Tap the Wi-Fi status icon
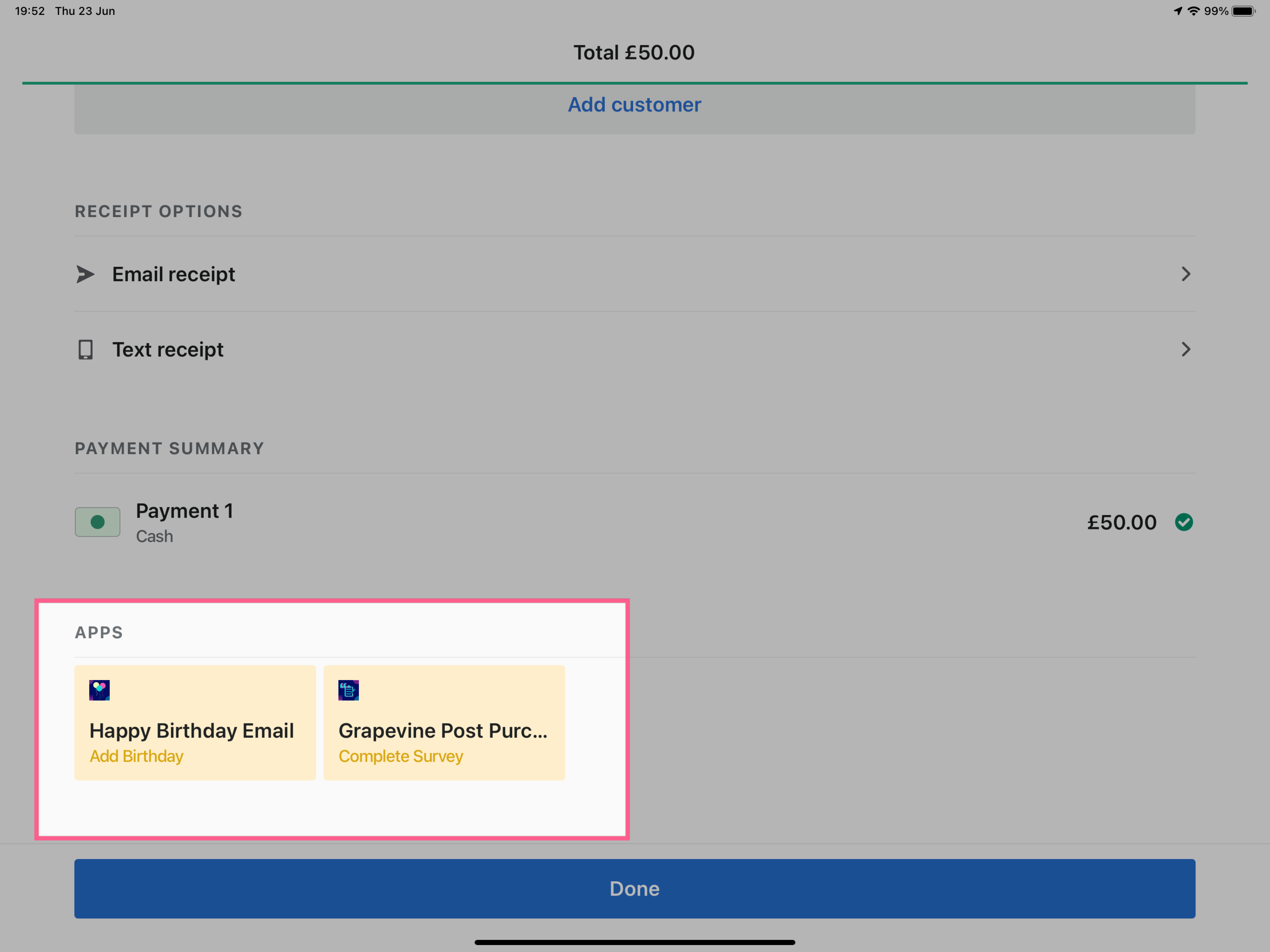 (1194, 11)
